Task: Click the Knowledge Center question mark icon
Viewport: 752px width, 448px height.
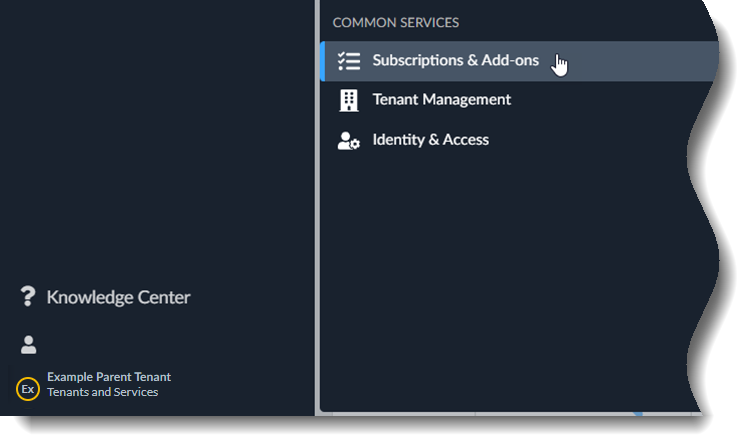Action: (x=28, y=297)
